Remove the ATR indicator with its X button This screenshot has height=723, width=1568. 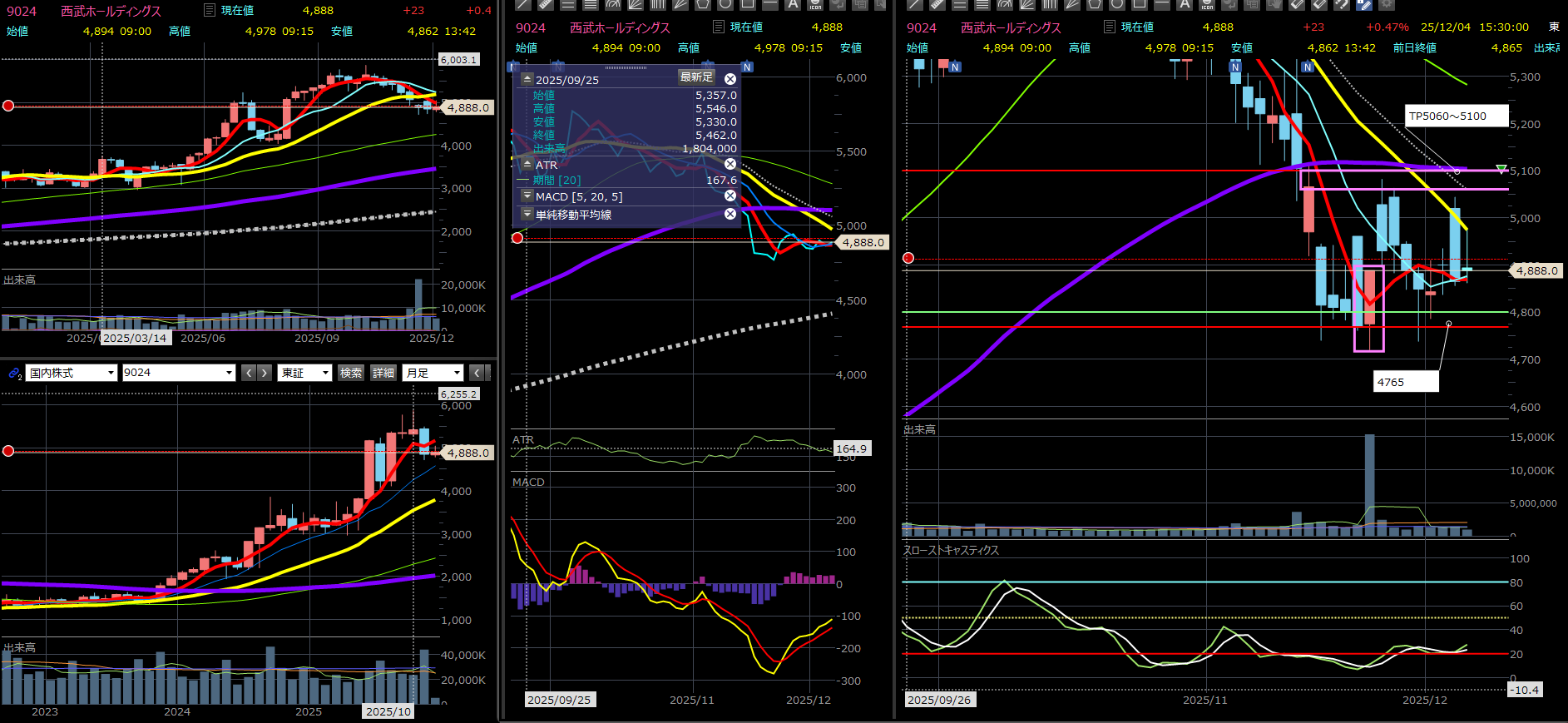[730, 164]
